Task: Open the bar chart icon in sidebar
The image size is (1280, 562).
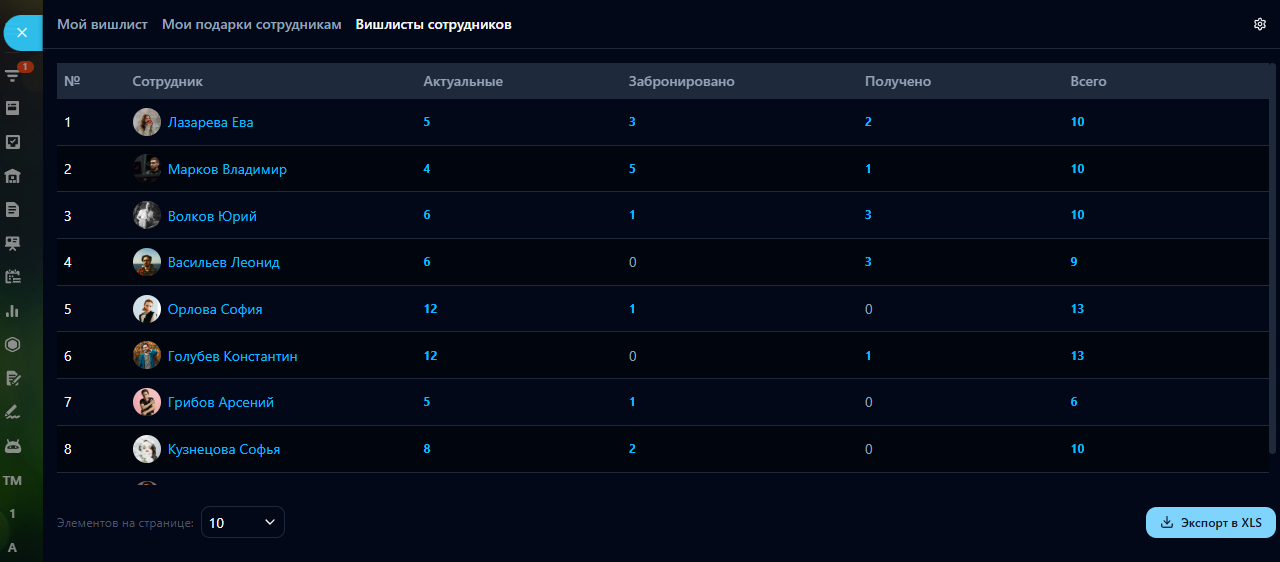Action: pyautogui.click(x=13, y=311)
